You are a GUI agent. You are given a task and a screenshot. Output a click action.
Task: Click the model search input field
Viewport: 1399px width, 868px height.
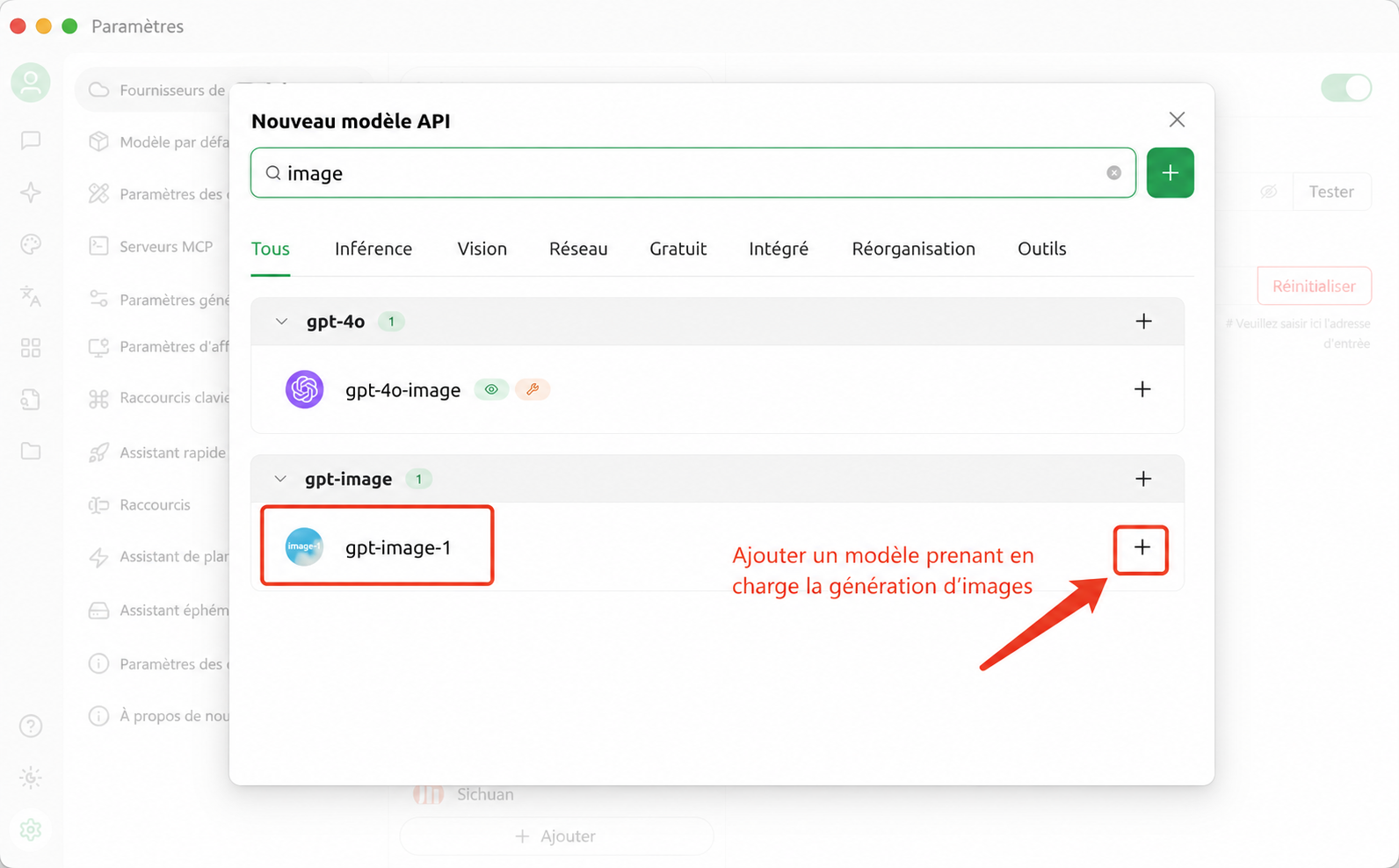[x=693, y=173]
